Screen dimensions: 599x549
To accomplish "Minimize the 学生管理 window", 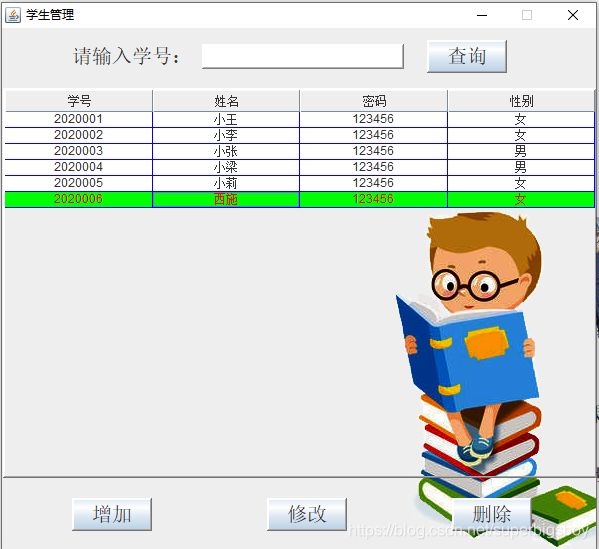I will coord(482,15).
